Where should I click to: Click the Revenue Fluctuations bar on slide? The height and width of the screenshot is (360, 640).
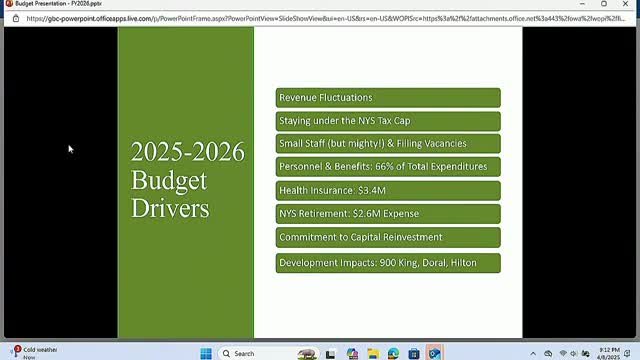[388, 98]
